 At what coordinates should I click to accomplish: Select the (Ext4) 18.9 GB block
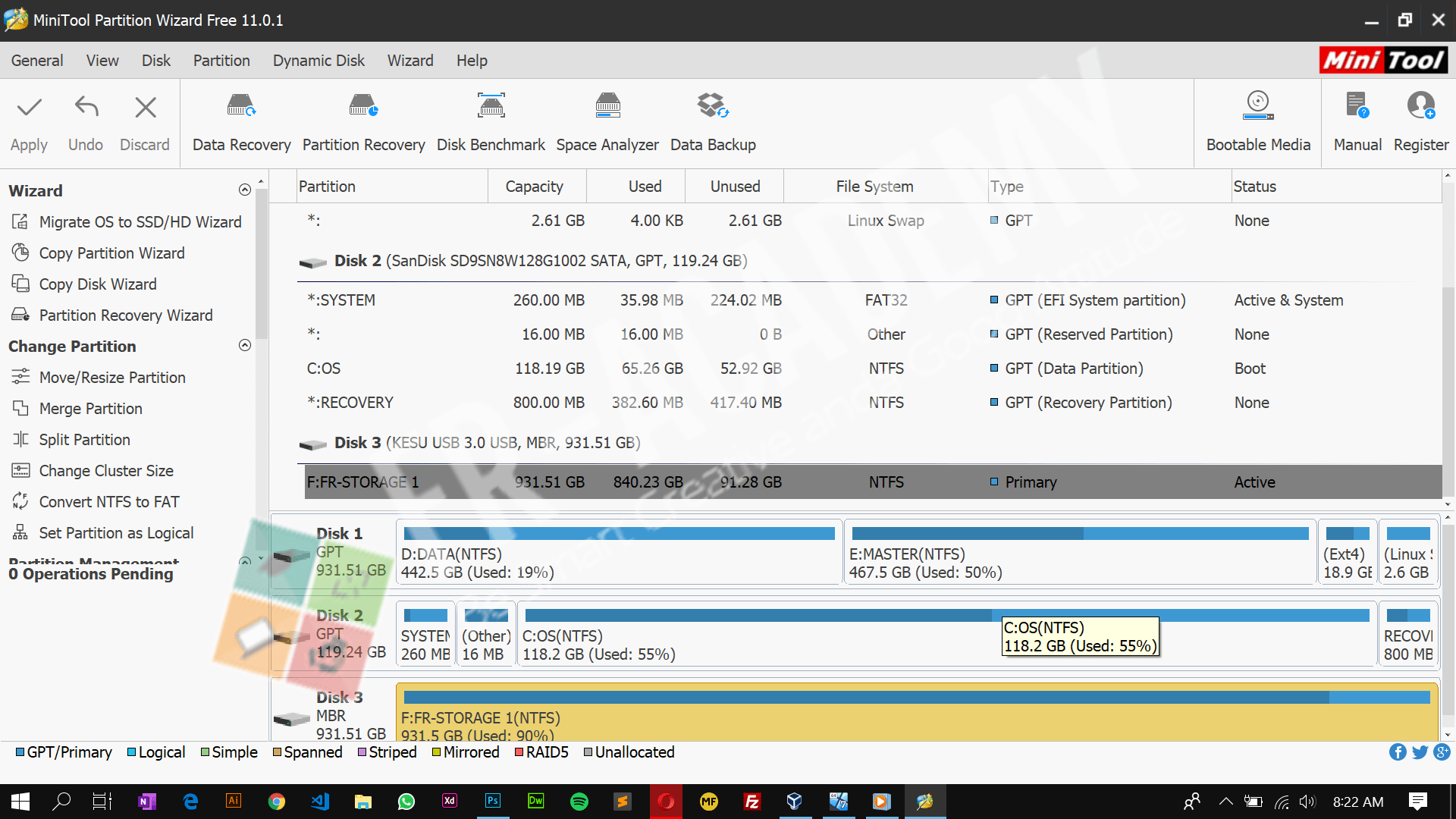click(x=1347, y=552)
